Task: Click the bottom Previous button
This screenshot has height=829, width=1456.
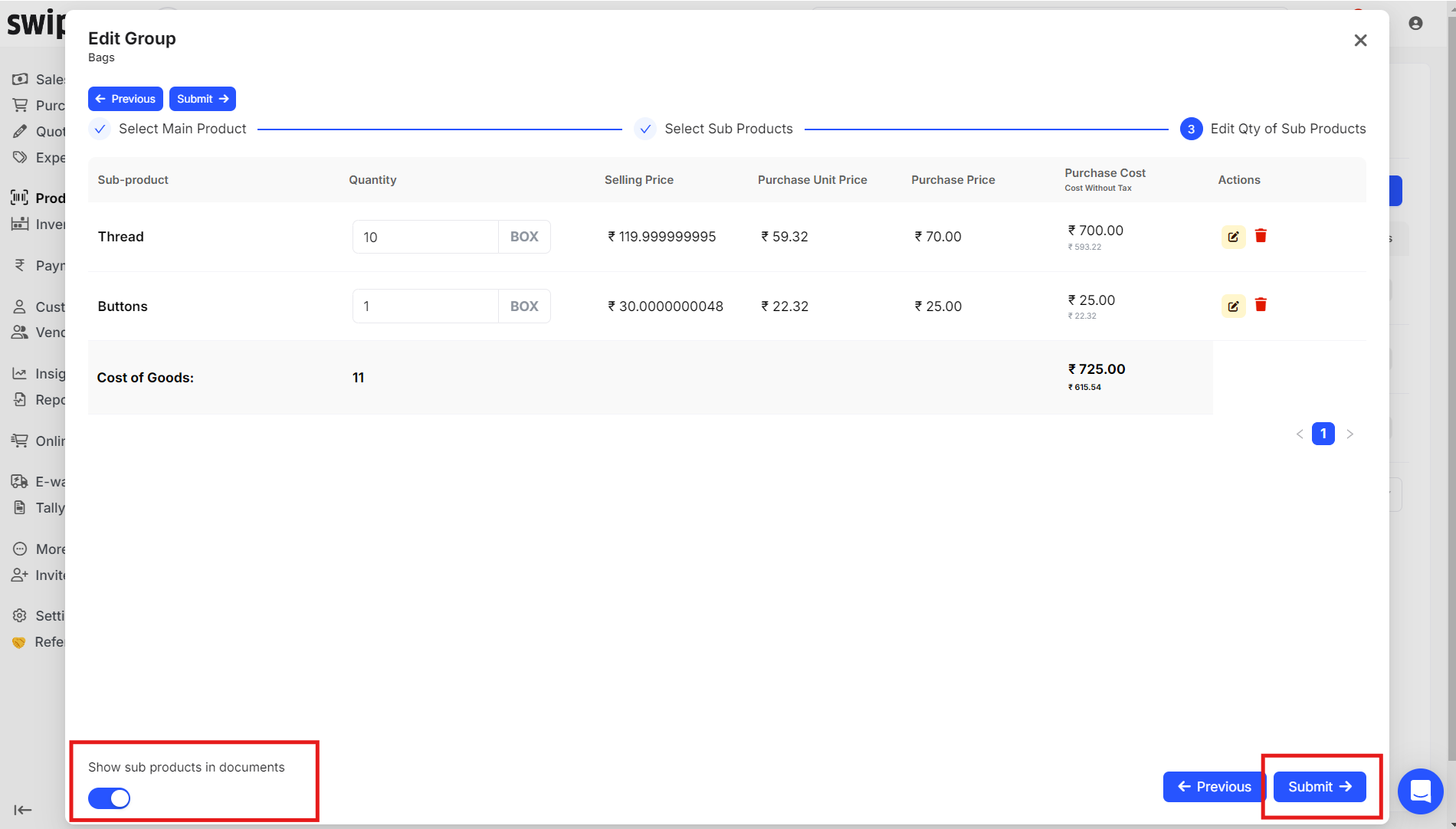Action: coord(1214,787)
